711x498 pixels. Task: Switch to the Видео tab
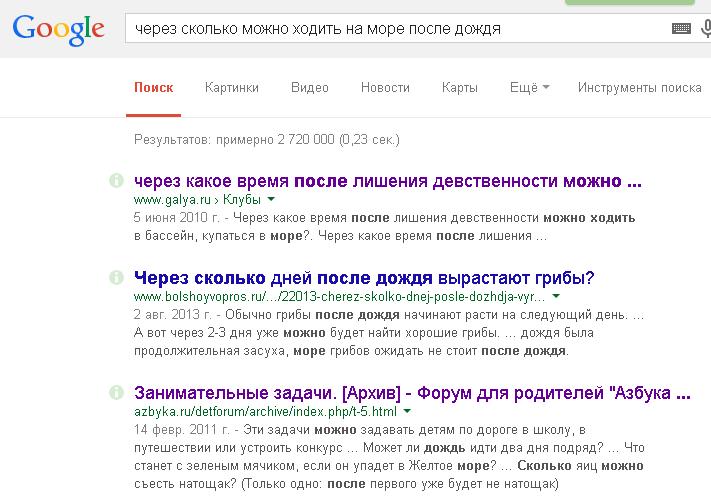click(310, 88)
